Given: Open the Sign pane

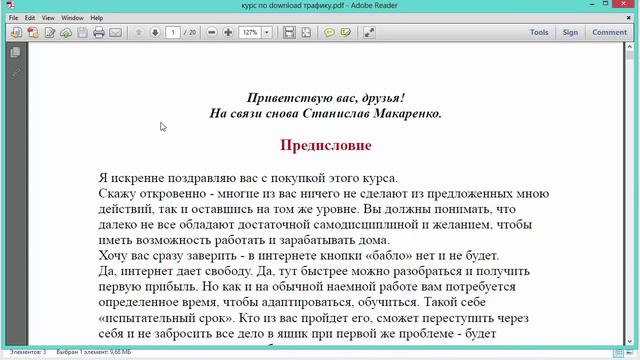Looking at the screenshot, I should [570, 32].
